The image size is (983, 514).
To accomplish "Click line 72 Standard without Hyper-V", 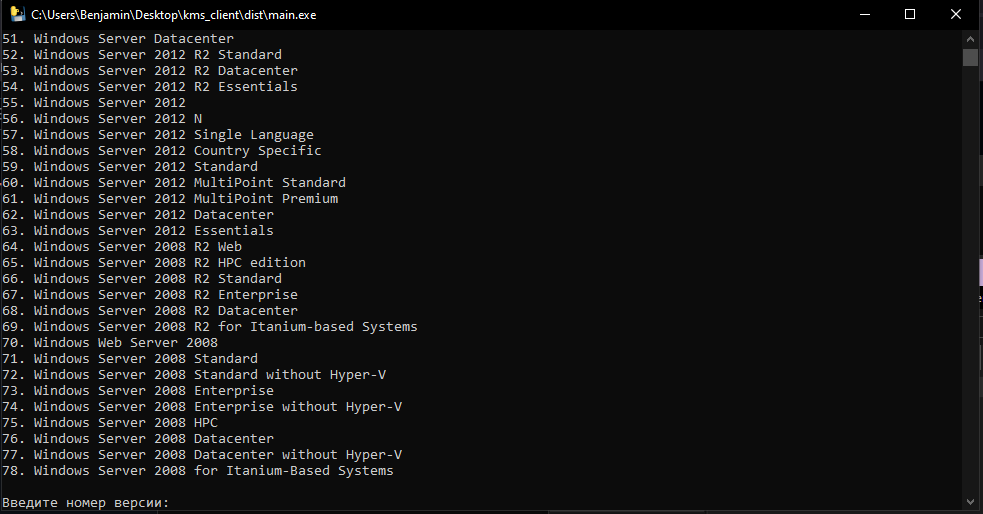I will pos(194,375).
